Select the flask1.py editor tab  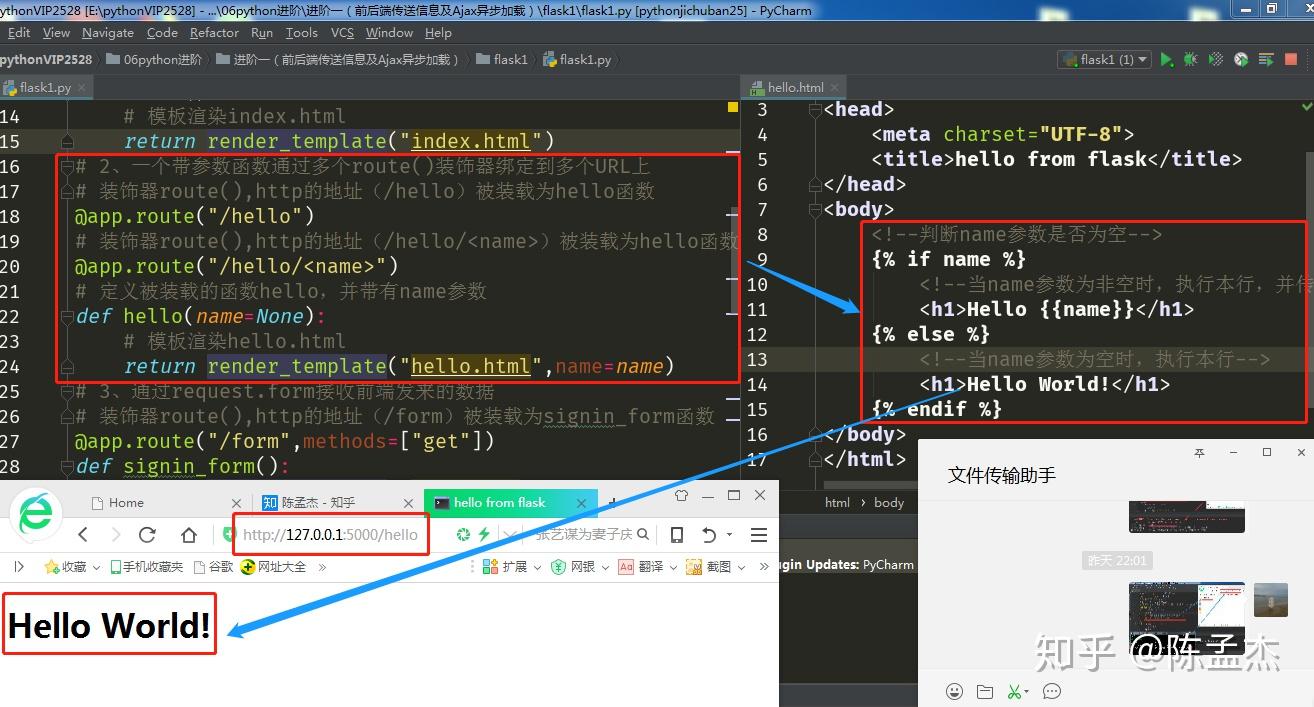click(45, 88)
